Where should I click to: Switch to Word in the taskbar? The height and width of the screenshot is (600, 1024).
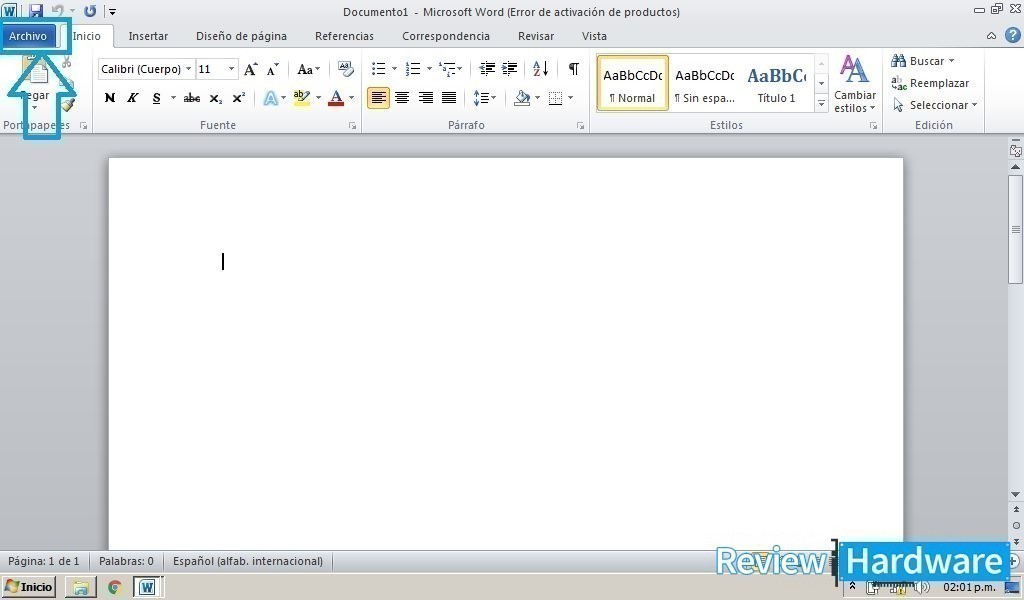[148, 587]
